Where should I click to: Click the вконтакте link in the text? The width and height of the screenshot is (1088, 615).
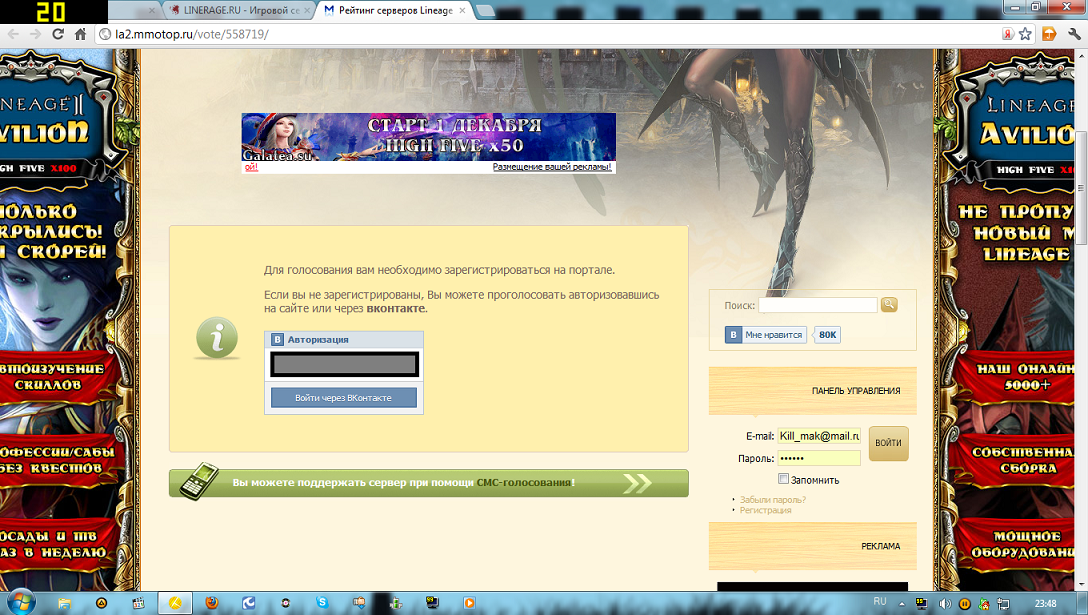click(396, 308)
